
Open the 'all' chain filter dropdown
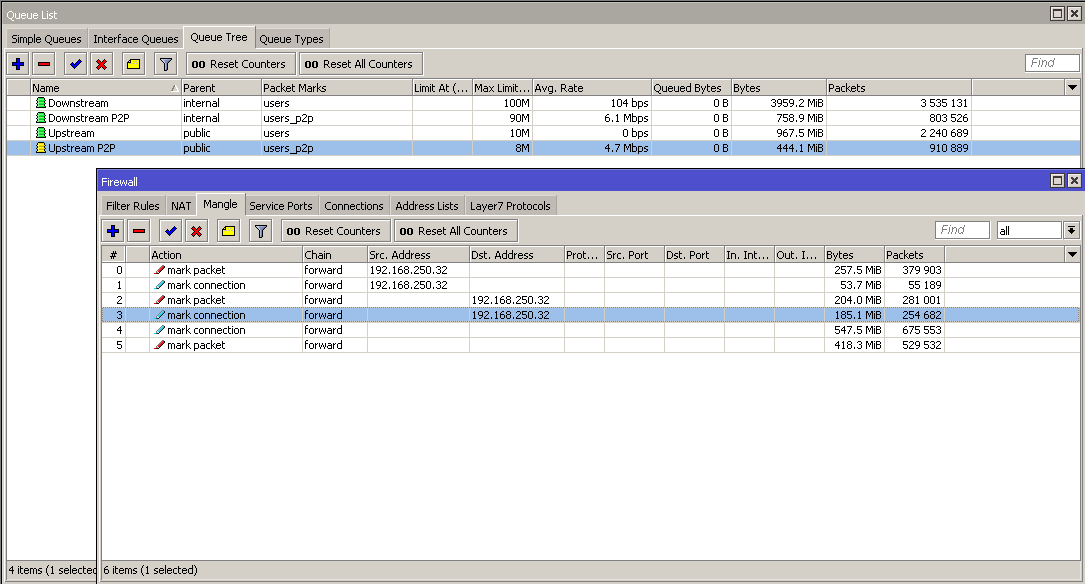(1071, 230)
